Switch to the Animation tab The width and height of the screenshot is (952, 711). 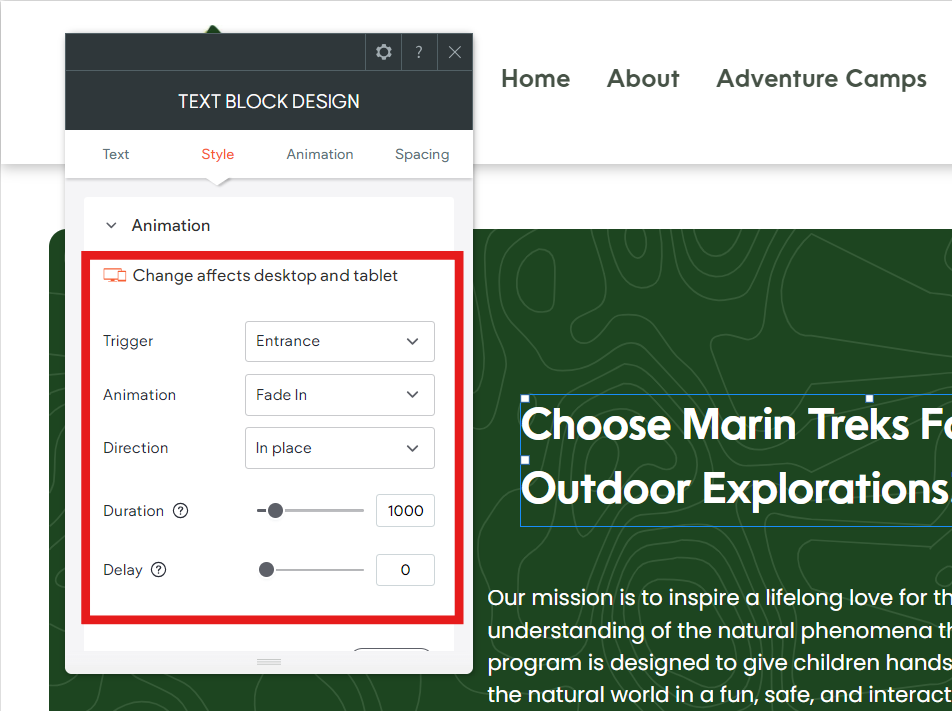point(320,154)
